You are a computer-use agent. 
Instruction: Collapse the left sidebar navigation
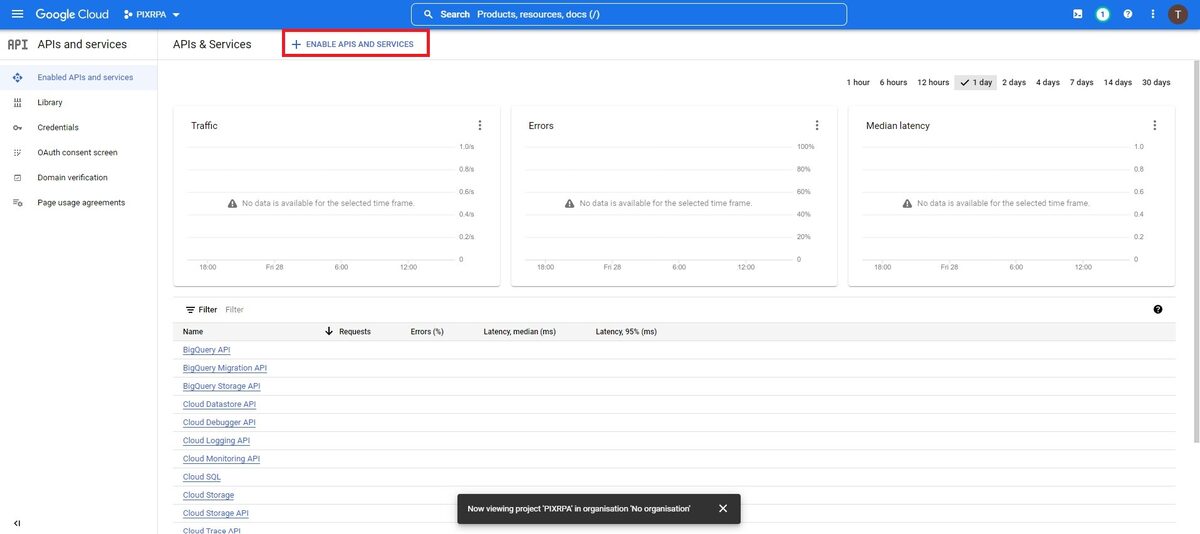17,523
